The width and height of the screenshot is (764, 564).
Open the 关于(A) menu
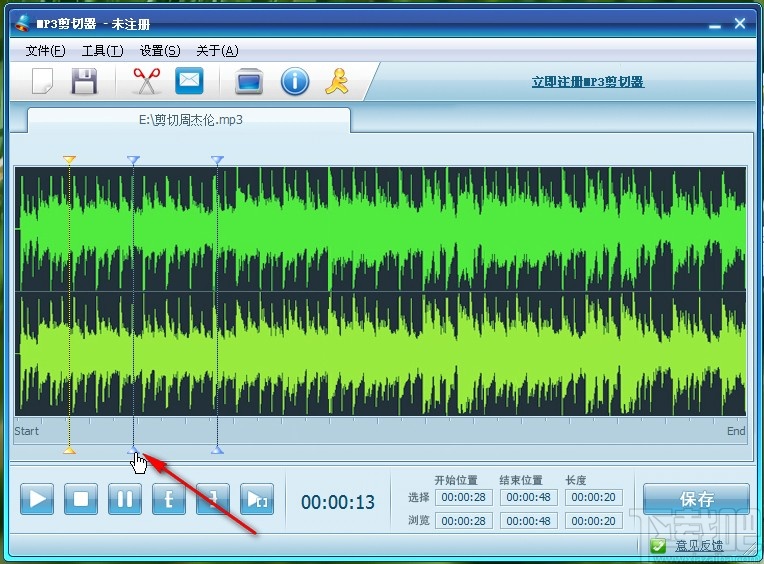[x=217, y=51]
